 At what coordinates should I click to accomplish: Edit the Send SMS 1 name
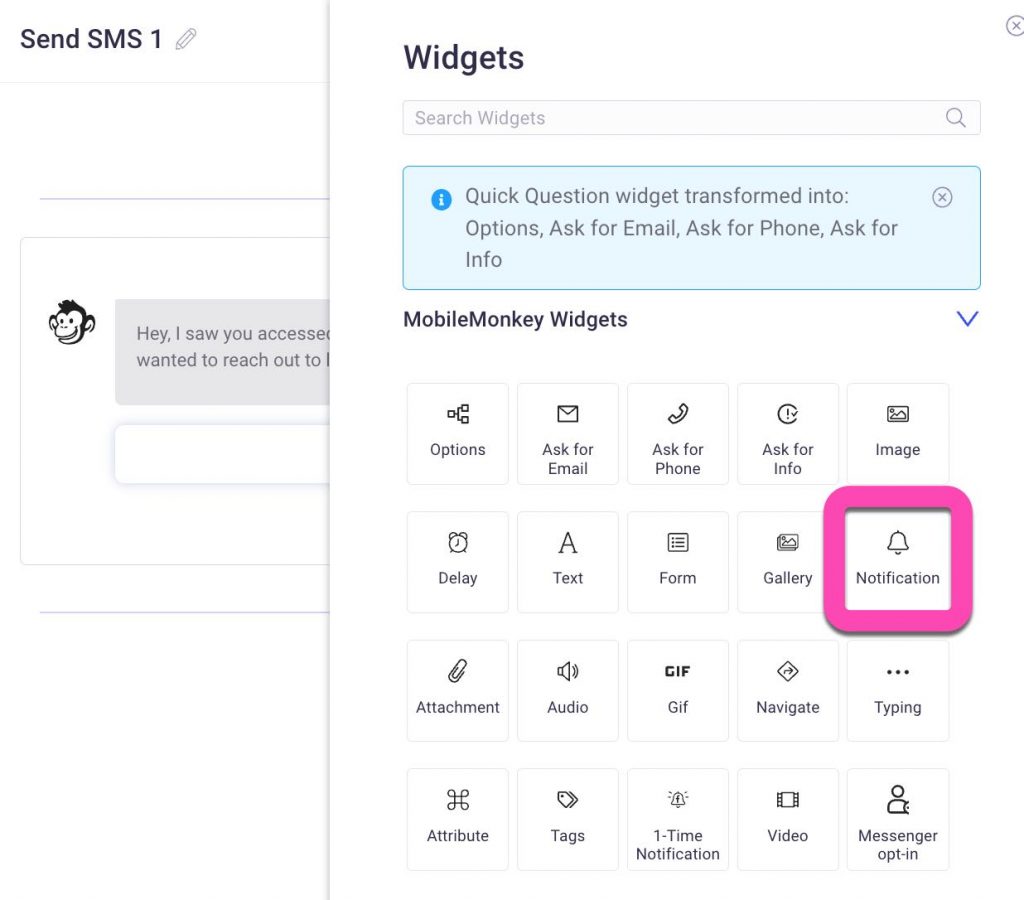[x=186, y=40]
